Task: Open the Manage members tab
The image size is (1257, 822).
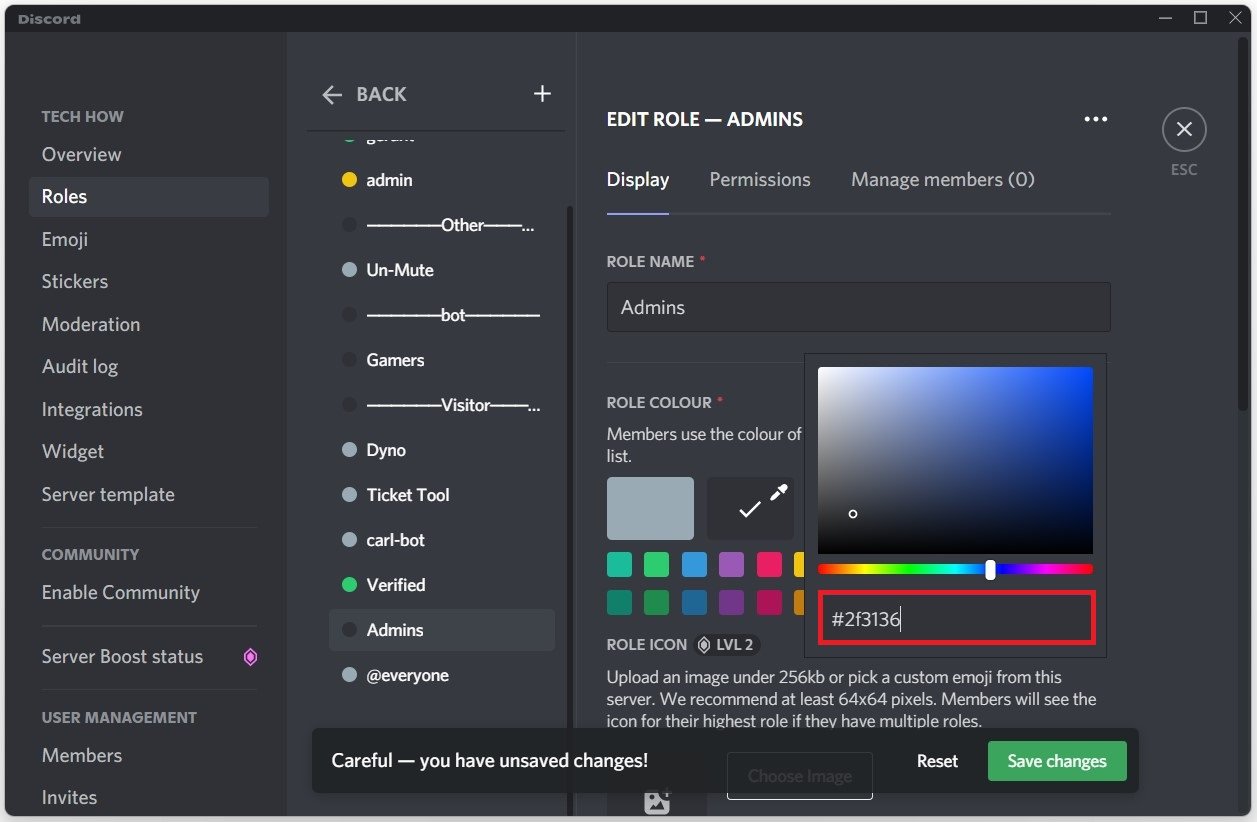Action: tap(941, 179)
